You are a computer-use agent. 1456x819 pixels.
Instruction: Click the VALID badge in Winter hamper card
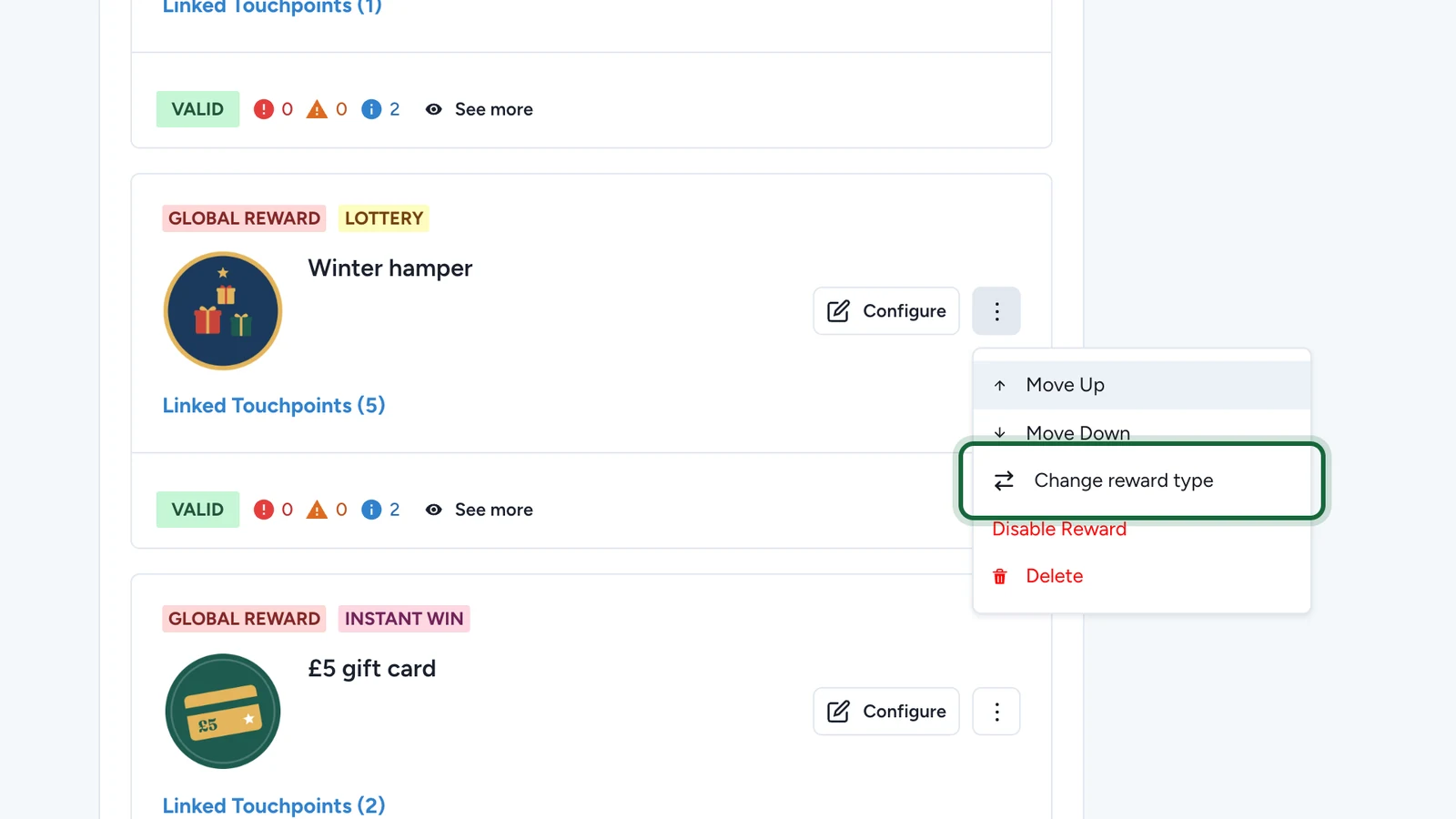(197, 510)
